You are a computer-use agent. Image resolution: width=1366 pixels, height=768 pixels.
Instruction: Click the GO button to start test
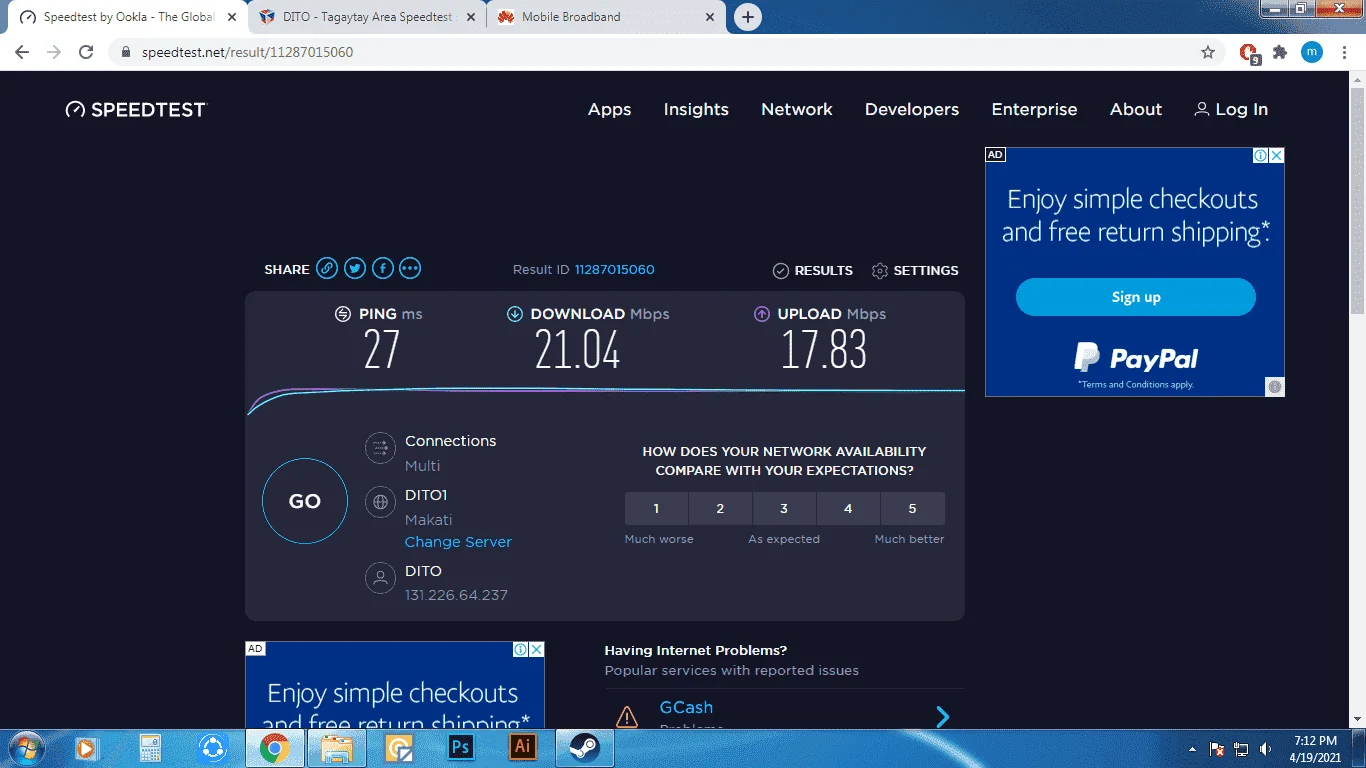(305, 501)
